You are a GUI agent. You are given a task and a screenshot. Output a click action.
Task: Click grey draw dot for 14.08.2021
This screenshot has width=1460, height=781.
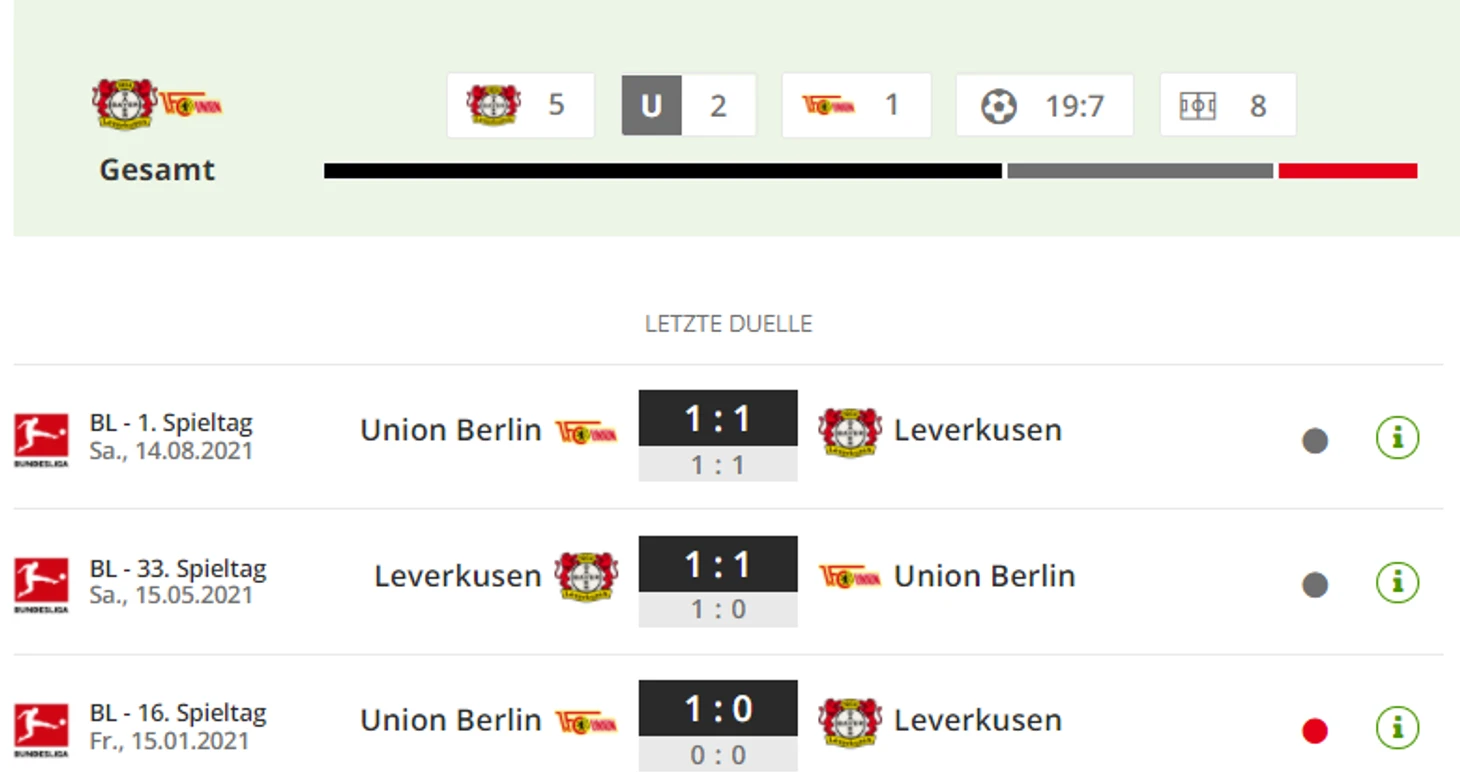point(1315,440)
